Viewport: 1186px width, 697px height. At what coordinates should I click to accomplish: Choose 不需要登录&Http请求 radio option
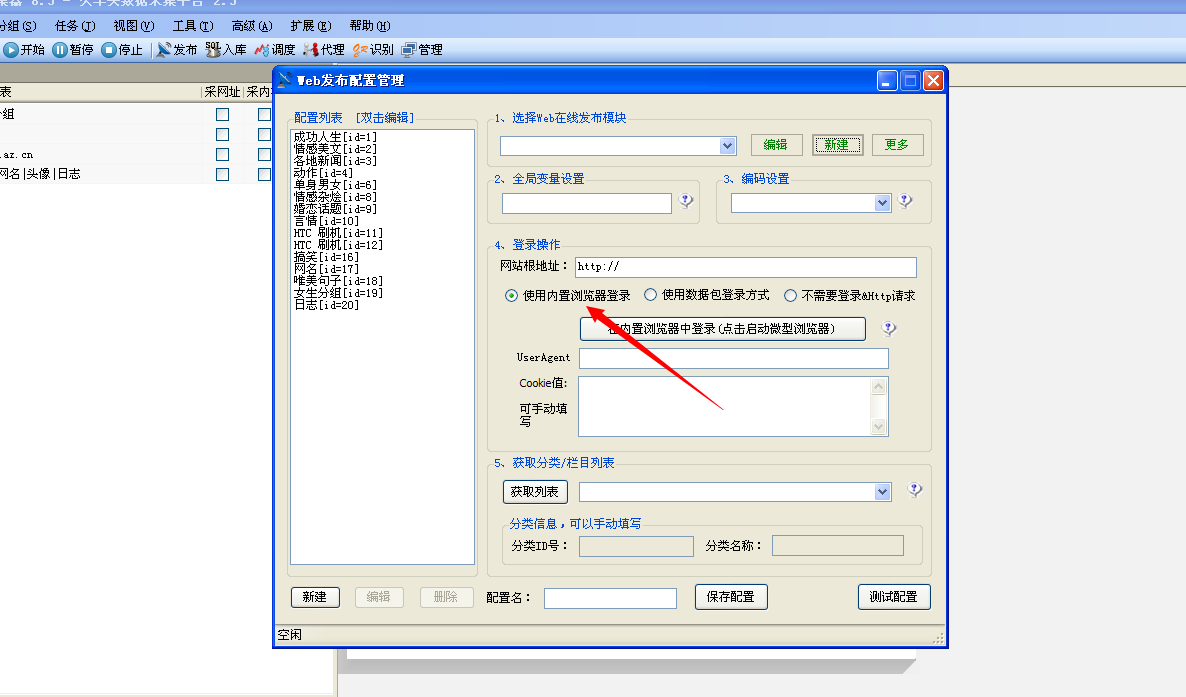[790, 295]
